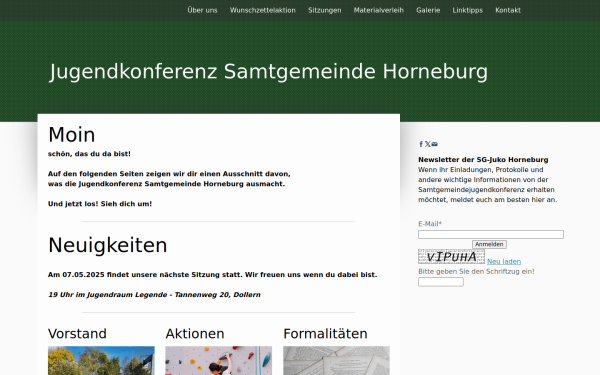Image resolution: width=600 pixels, height=375 pixels.
Task: Open the Aktionen climbing wall thumbnail
Action: coord(218,360)
